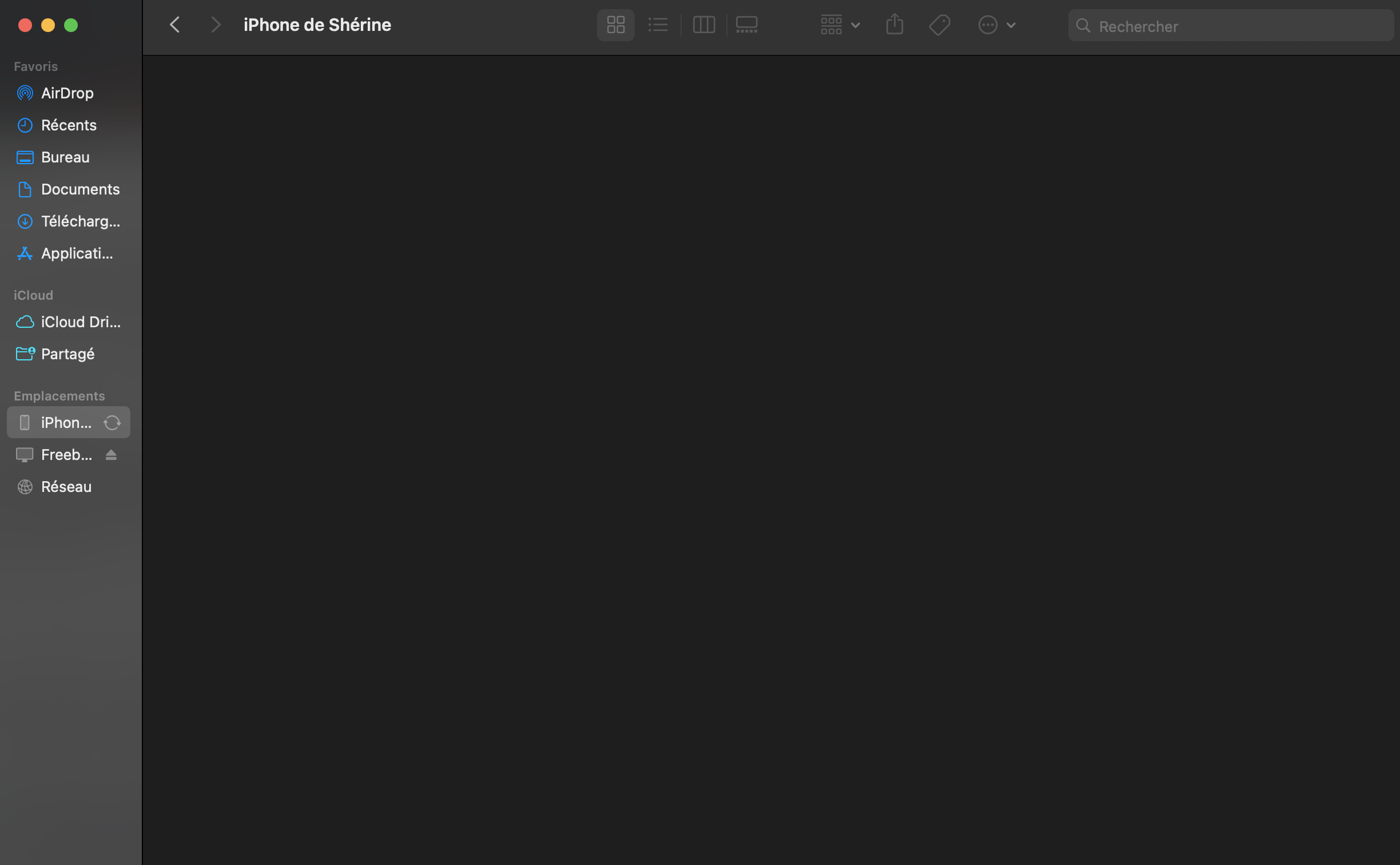The image size is (1400, 865).
Task: Go back with the left chevron
Action: tap(175, 25)
